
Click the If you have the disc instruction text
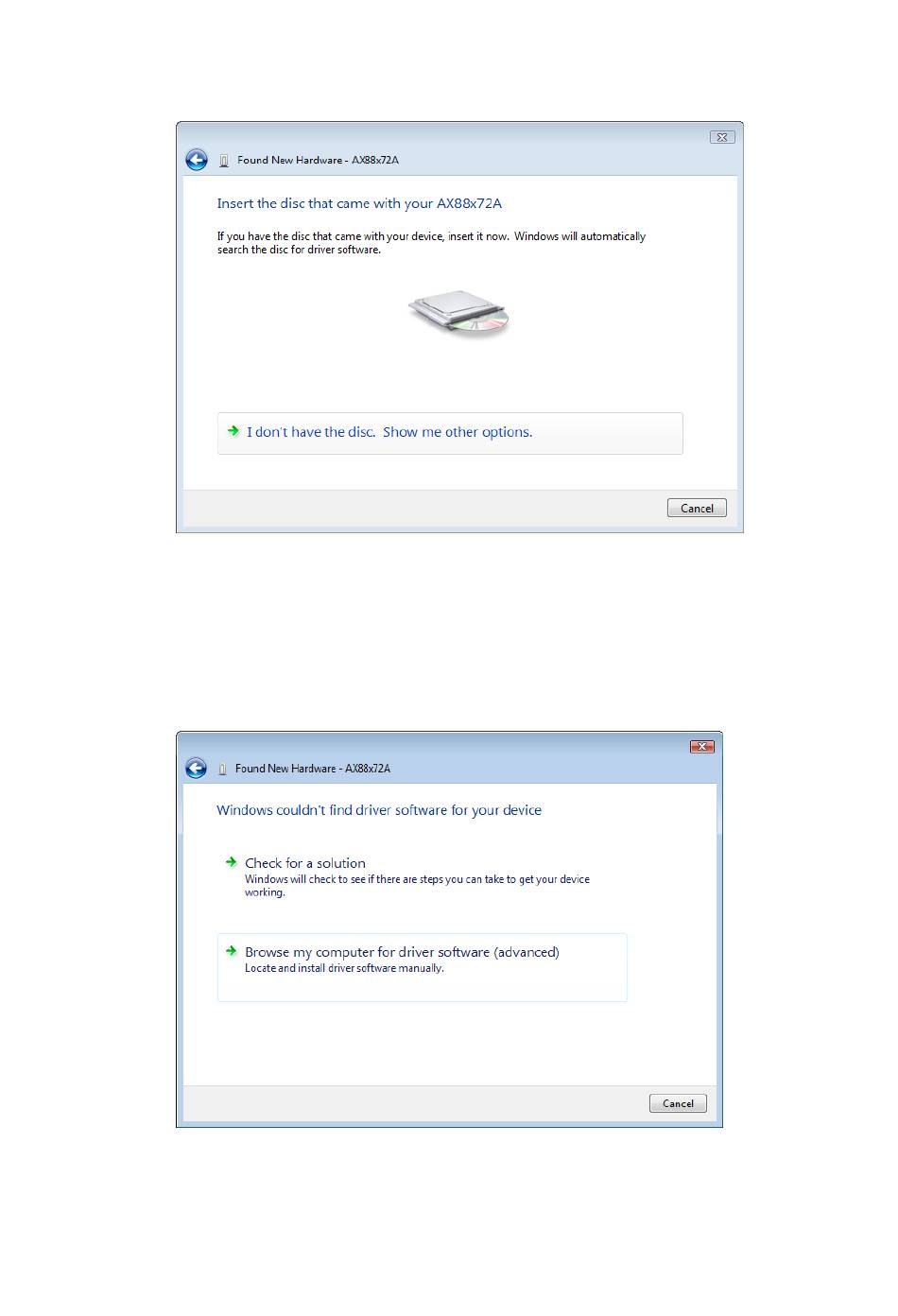[x=431, y=243]
